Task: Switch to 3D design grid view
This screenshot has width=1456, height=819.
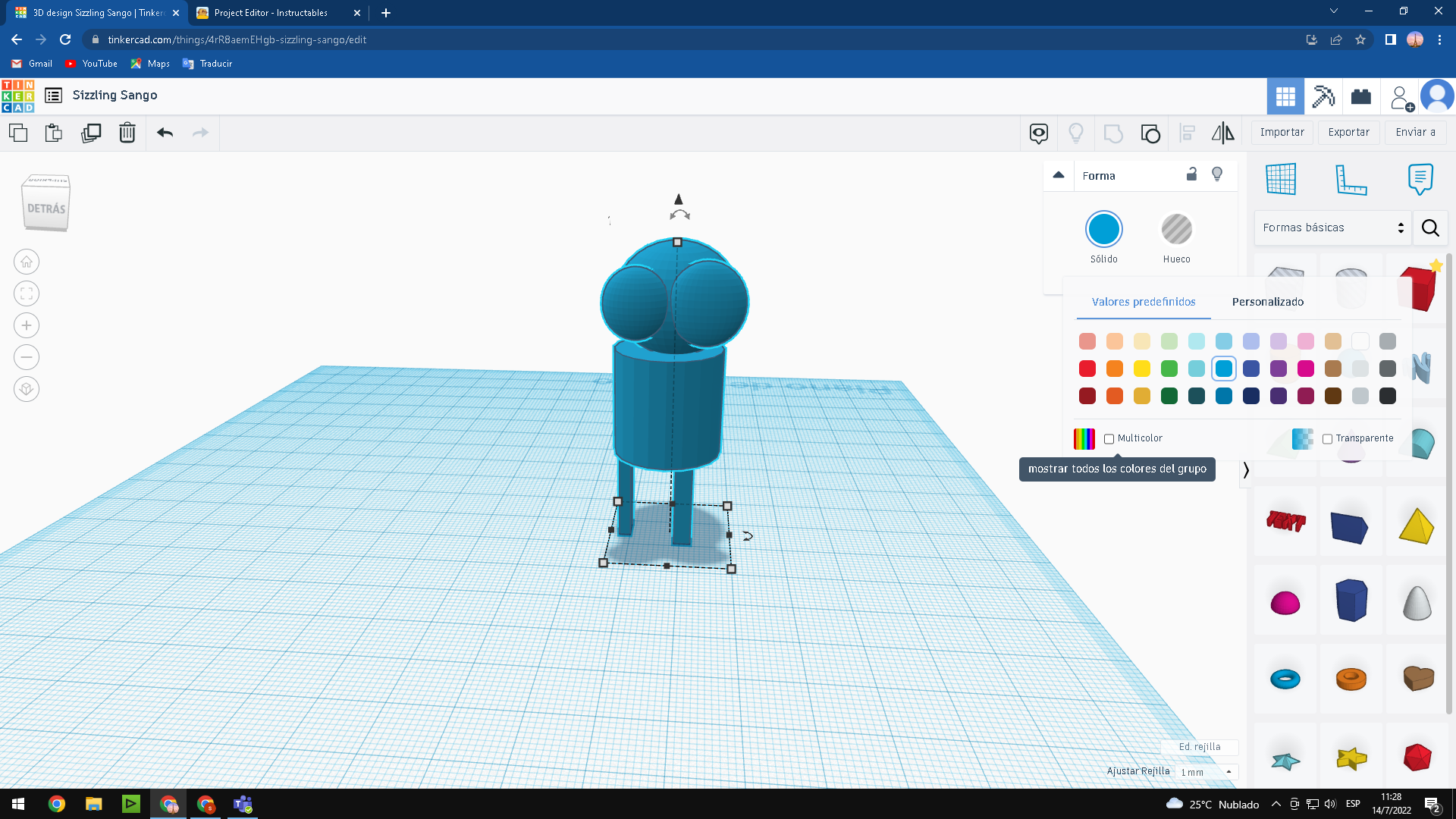Action: pos(1285,96)
